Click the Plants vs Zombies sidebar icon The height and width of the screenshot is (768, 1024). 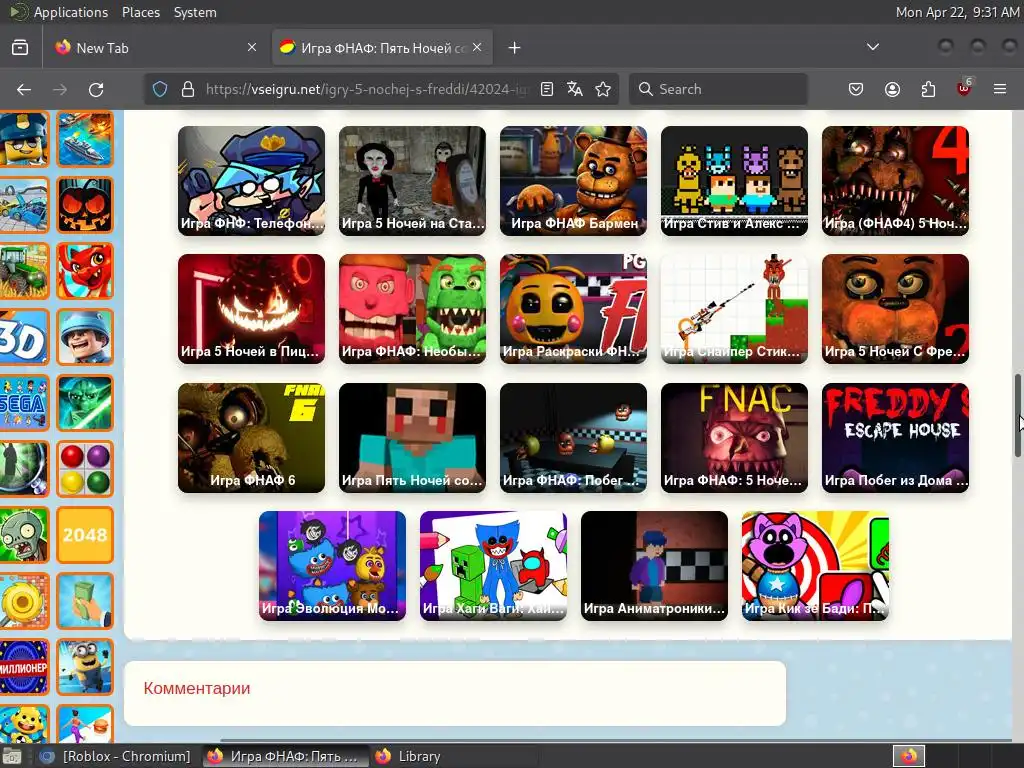coord(24,535)
